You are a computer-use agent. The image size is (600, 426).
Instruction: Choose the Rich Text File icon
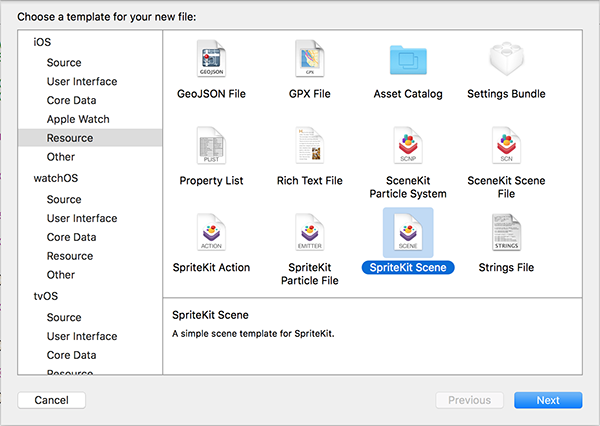(x=310, y=145)
